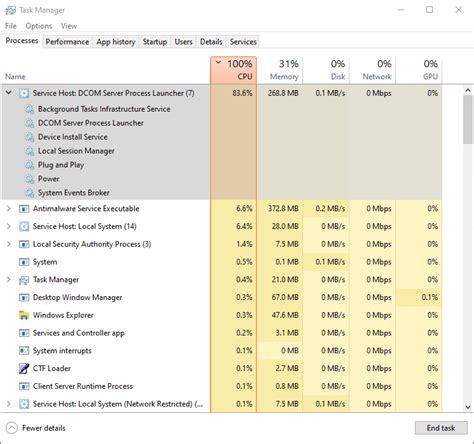The image size is (474, 444).
Task: Click the CTF Loader pen icon
Action: pyautogui.click(x=24, y=368)
